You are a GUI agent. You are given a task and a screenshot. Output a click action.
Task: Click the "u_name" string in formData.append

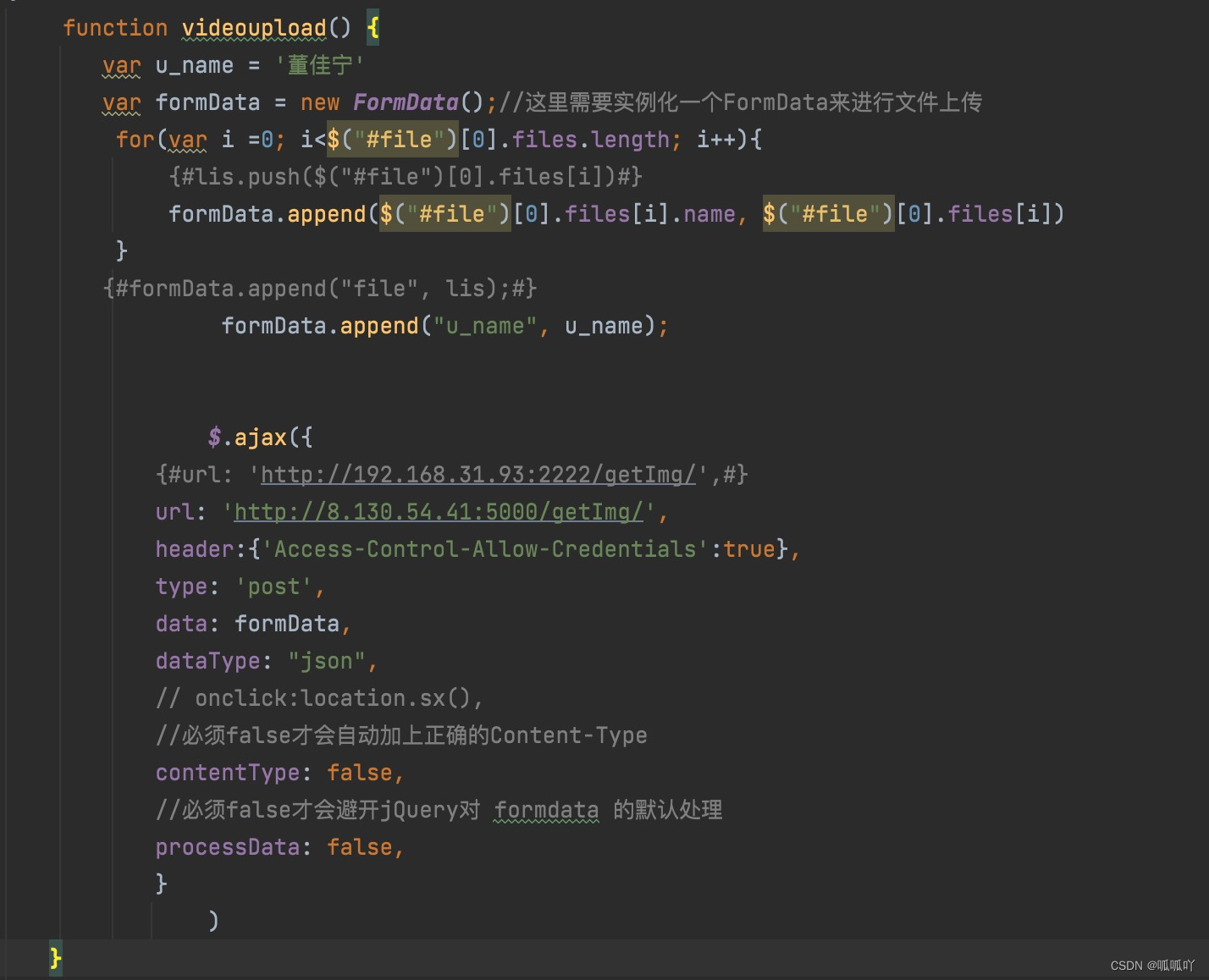pyautogui.click(x=485, y=326)
